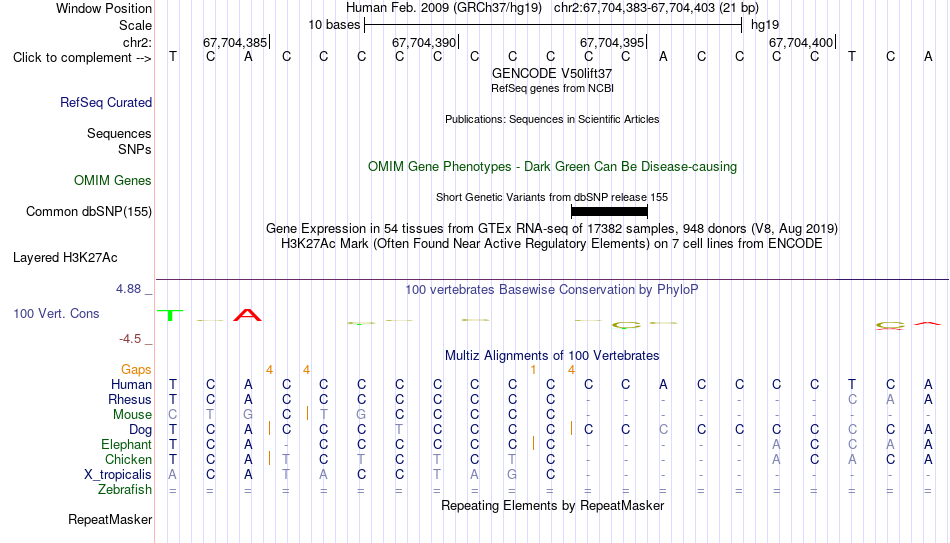The width and height of the screenshot is (950, 543).
Task: Click the H3K27Ac Mark ENCODE title line
Action: (552, 244)
